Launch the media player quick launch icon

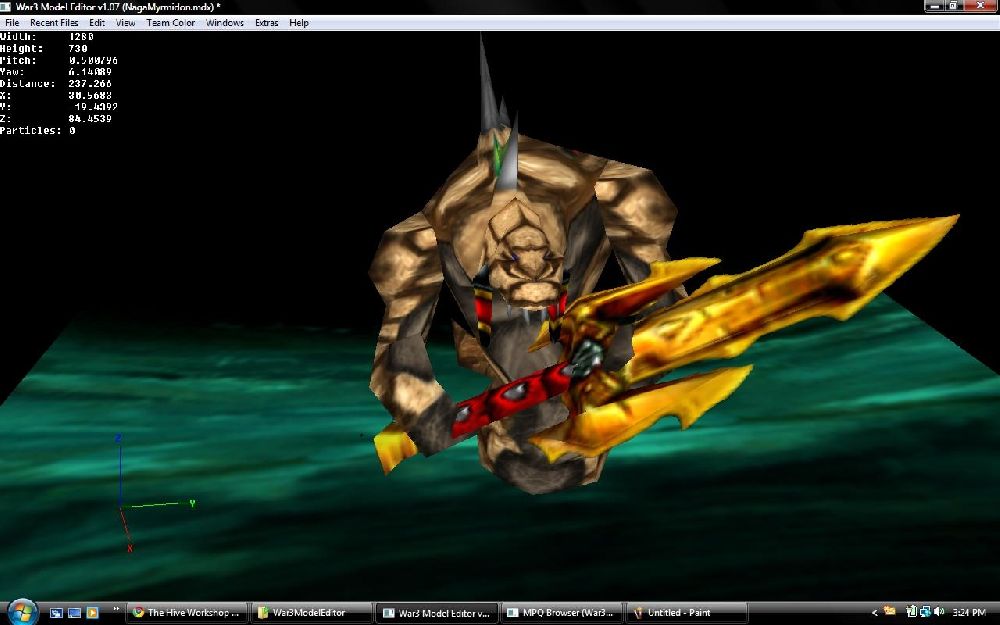tap(92, 613)
